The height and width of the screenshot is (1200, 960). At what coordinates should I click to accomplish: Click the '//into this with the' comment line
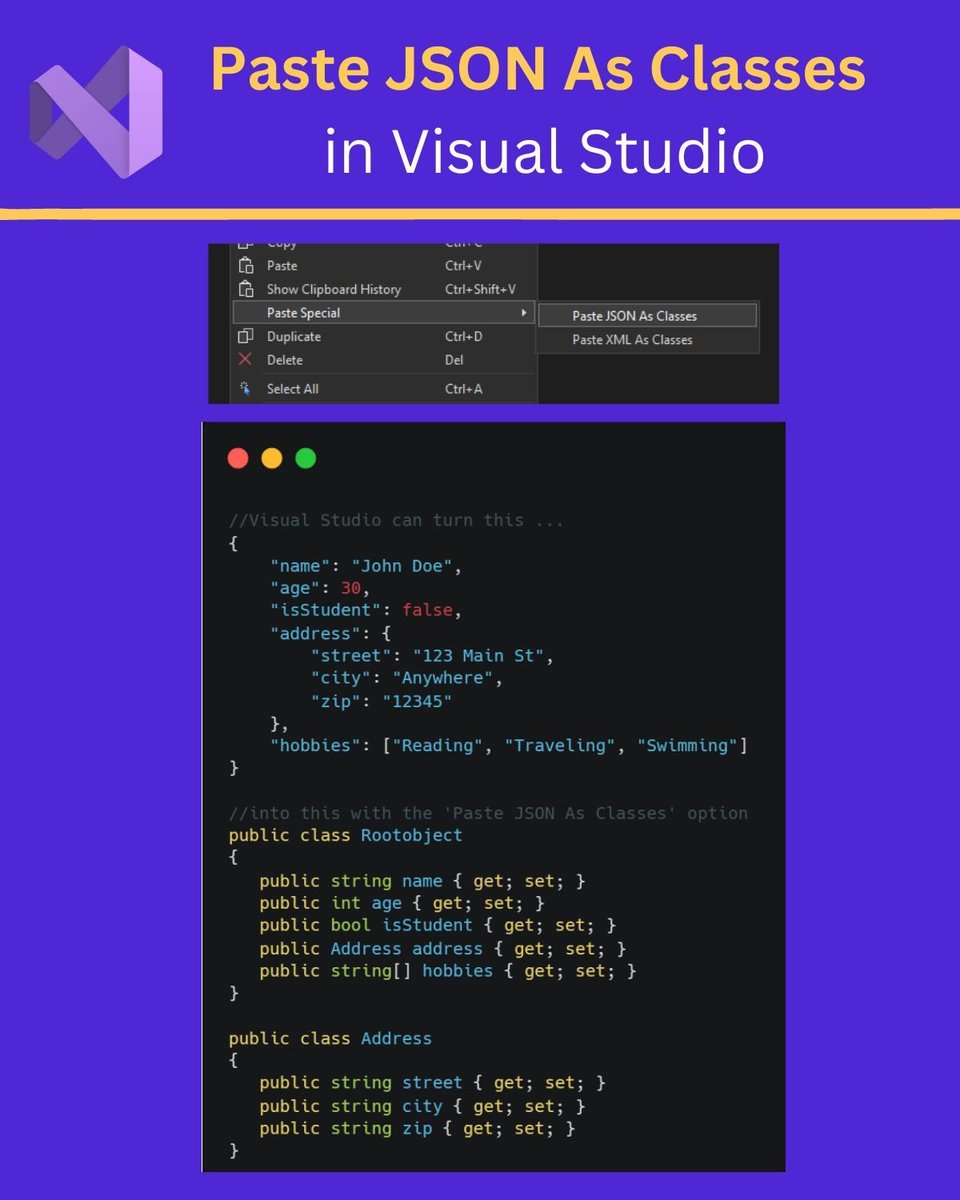click(488, 813)
